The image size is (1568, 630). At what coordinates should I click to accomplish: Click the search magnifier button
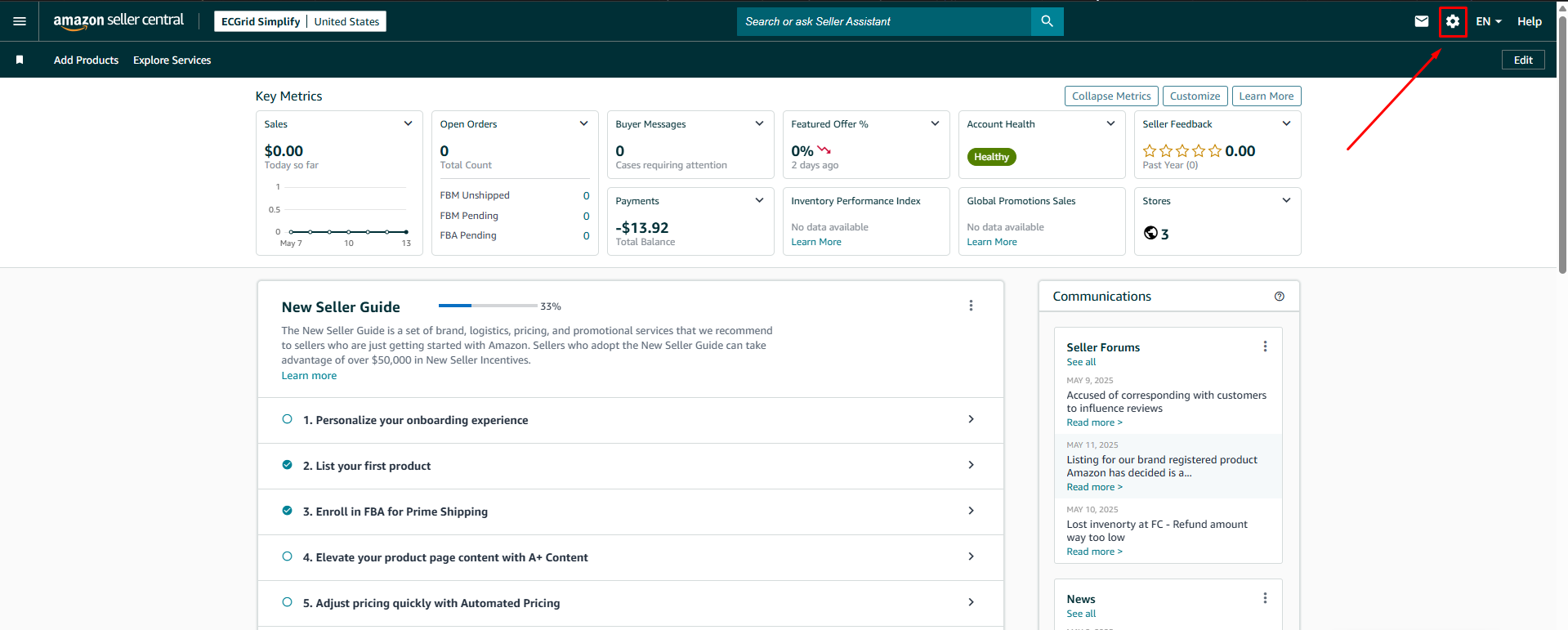coord(1047,21)
